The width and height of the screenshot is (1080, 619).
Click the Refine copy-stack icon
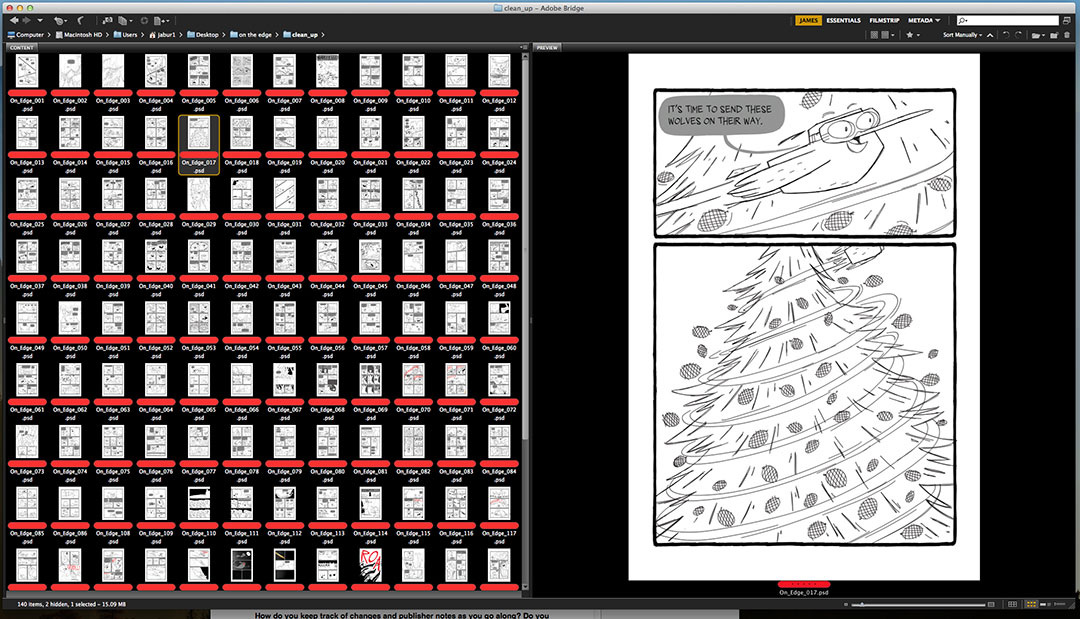point(122,20)
